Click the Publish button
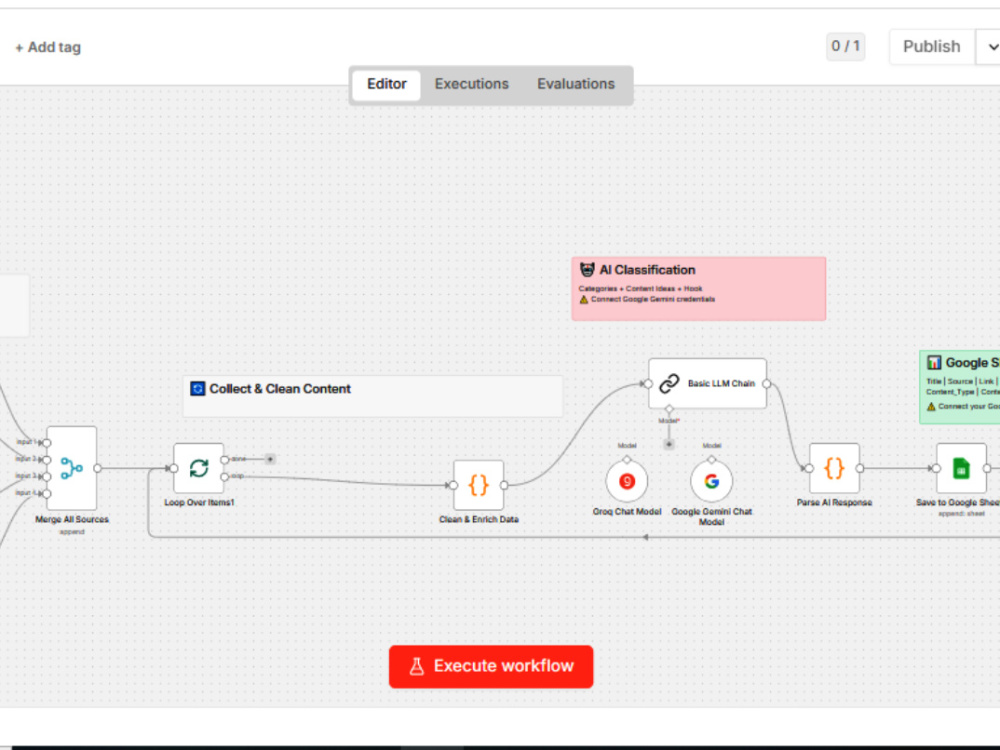This screenshot has width=1000, height=750. coord(932,47)
